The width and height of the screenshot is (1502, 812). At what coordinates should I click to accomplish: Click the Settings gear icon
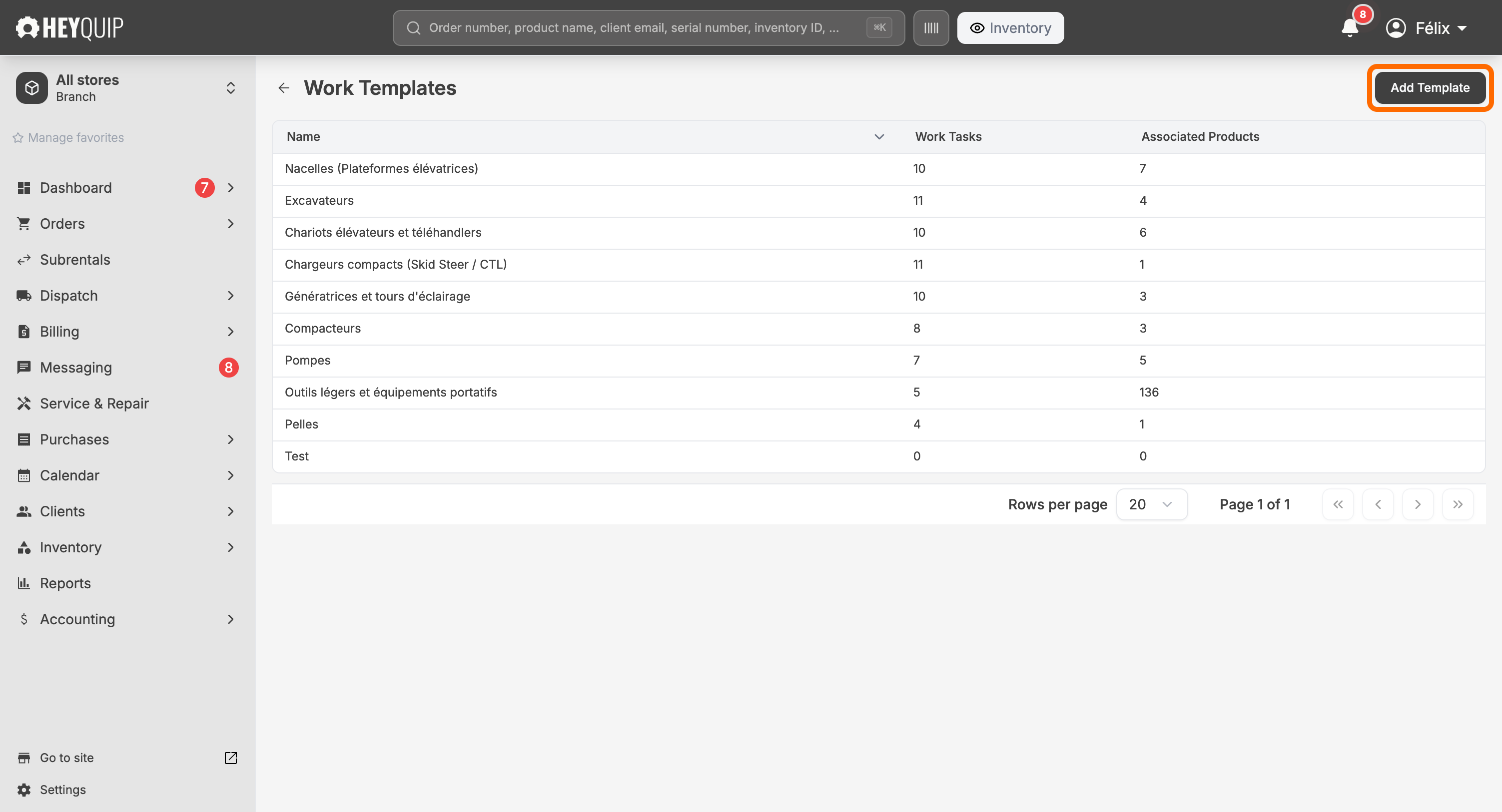(x=24, y=790)
